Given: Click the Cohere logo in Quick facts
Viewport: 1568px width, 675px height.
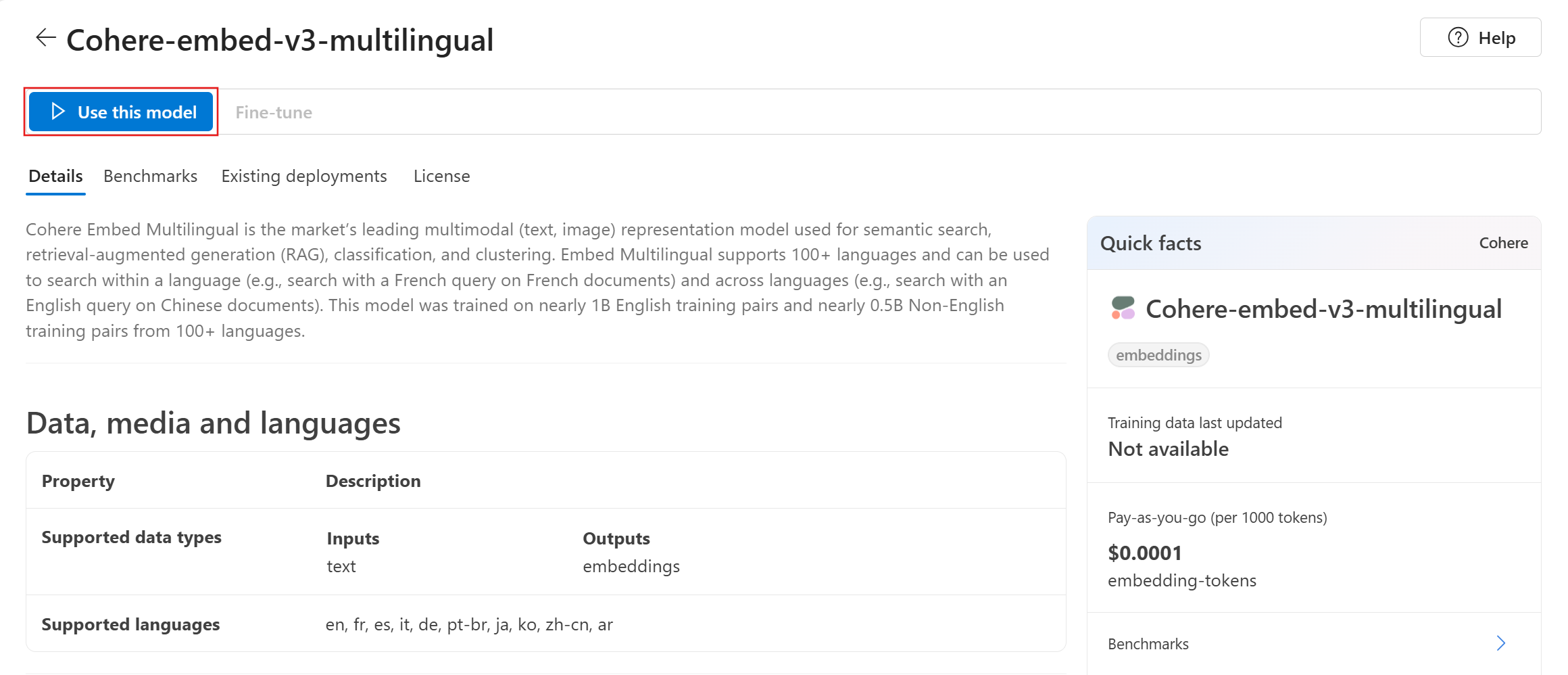Looking at the screenshot, I should click(1123, 308).
